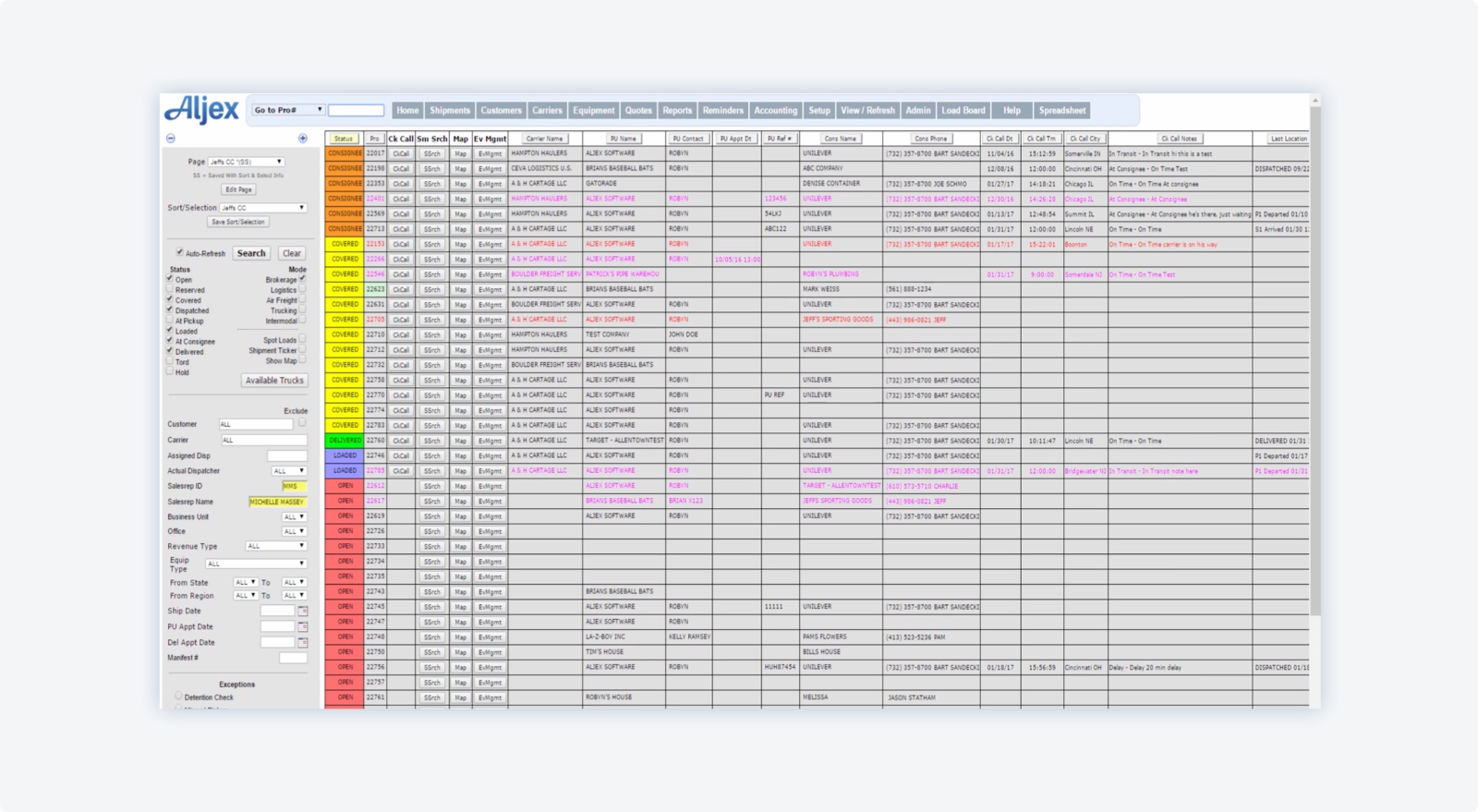Open the Spreadsheet menu item
The image size is (1478, 812).
pos(1062,110)
